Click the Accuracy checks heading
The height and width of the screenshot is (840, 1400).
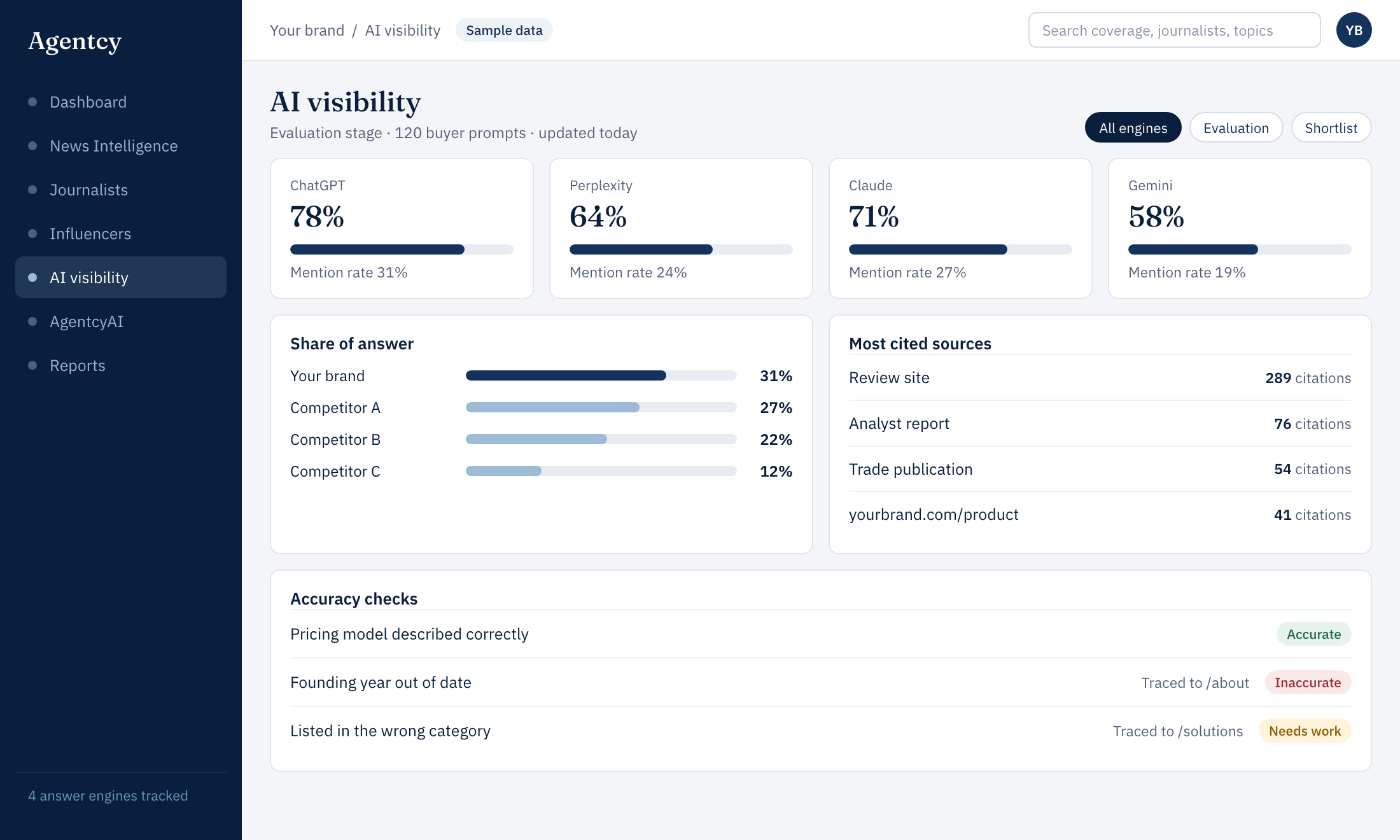pyautogui.click(x=354, y=599)
